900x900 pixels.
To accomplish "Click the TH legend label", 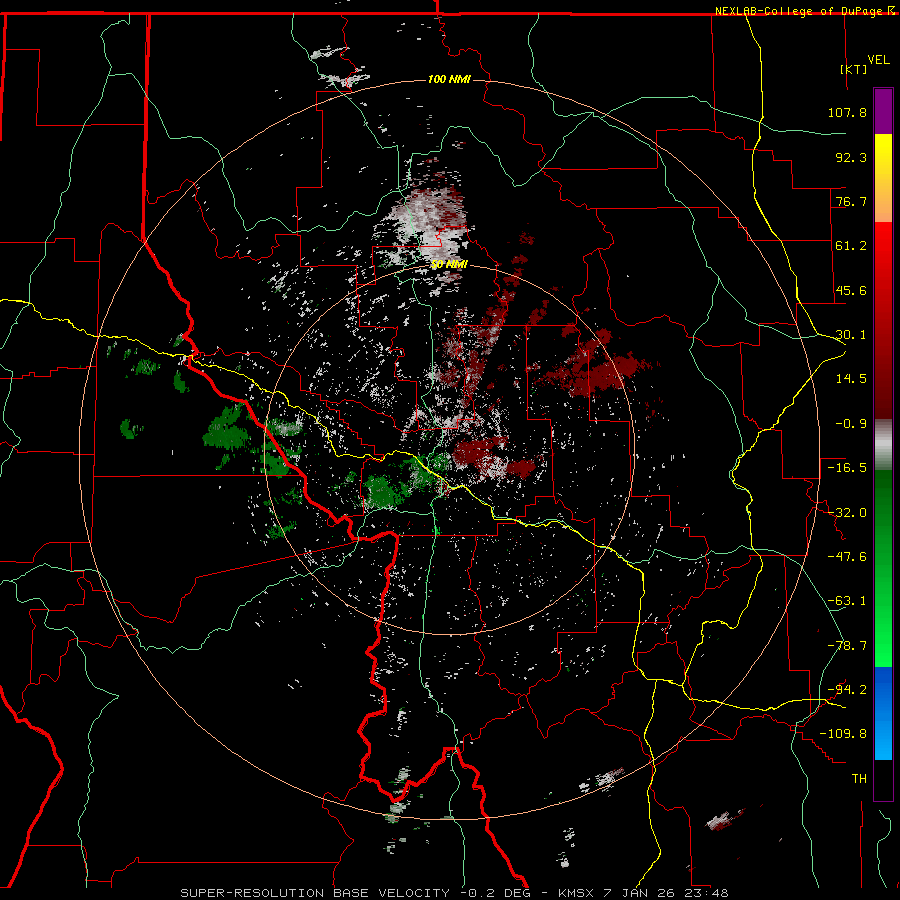I will pos(859,778).
